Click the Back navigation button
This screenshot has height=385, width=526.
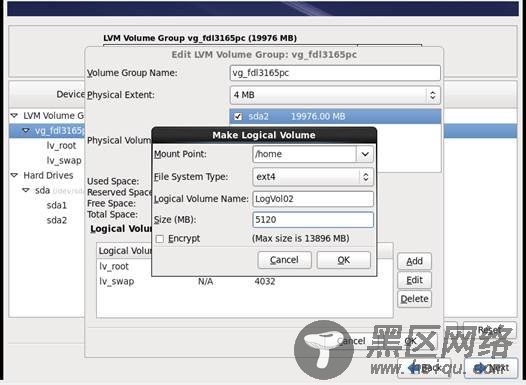424,368
